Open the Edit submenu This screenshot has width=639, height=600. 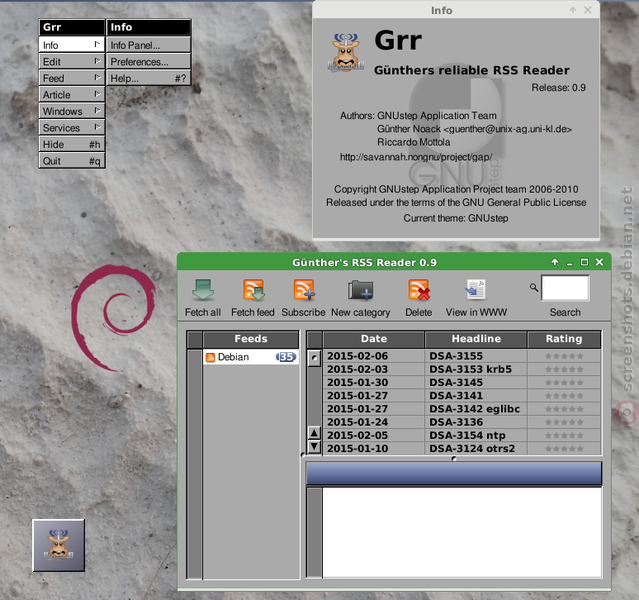[x=72, y=62]
